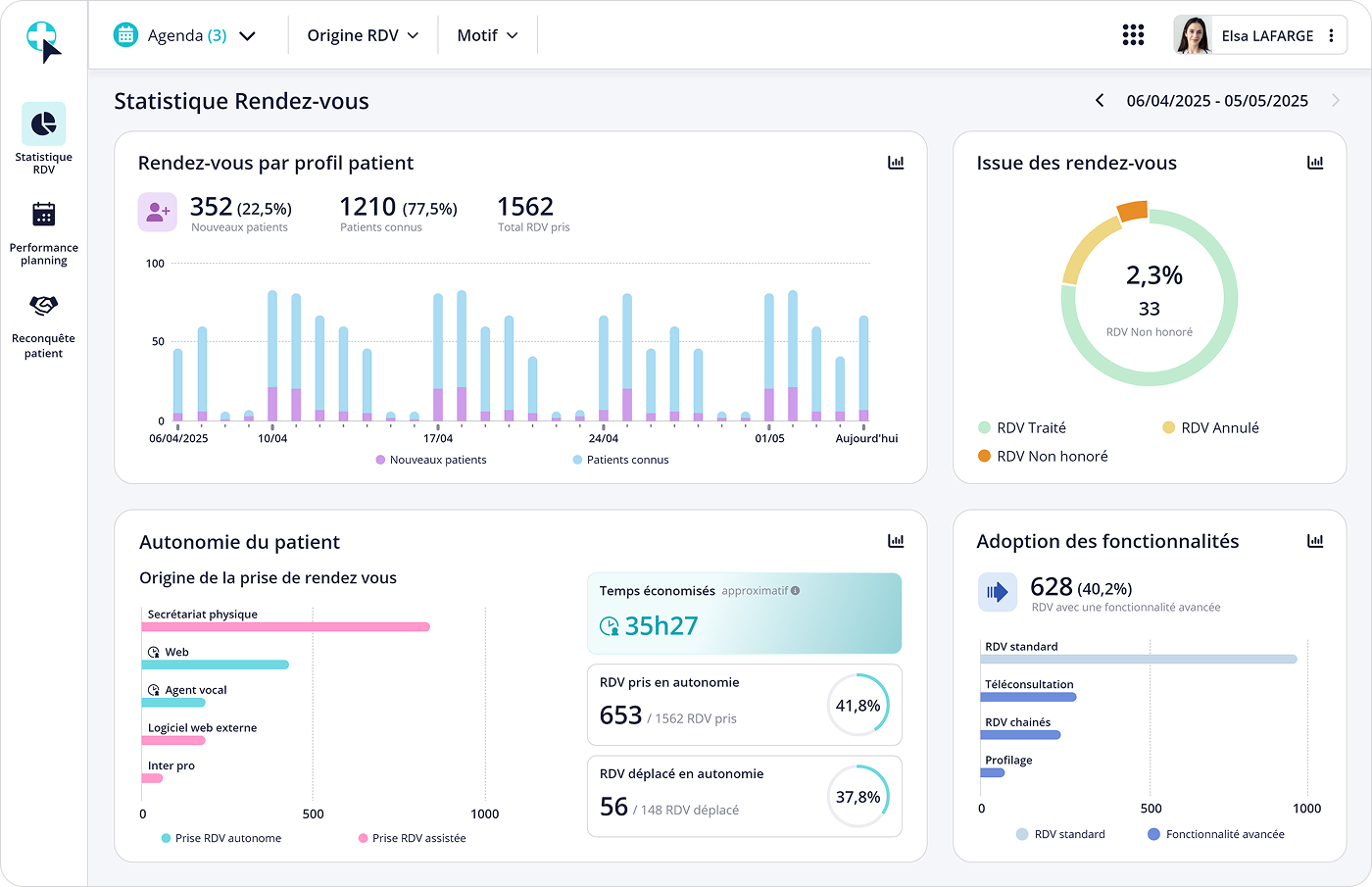Click the Temps économisés card

[744, 614]
